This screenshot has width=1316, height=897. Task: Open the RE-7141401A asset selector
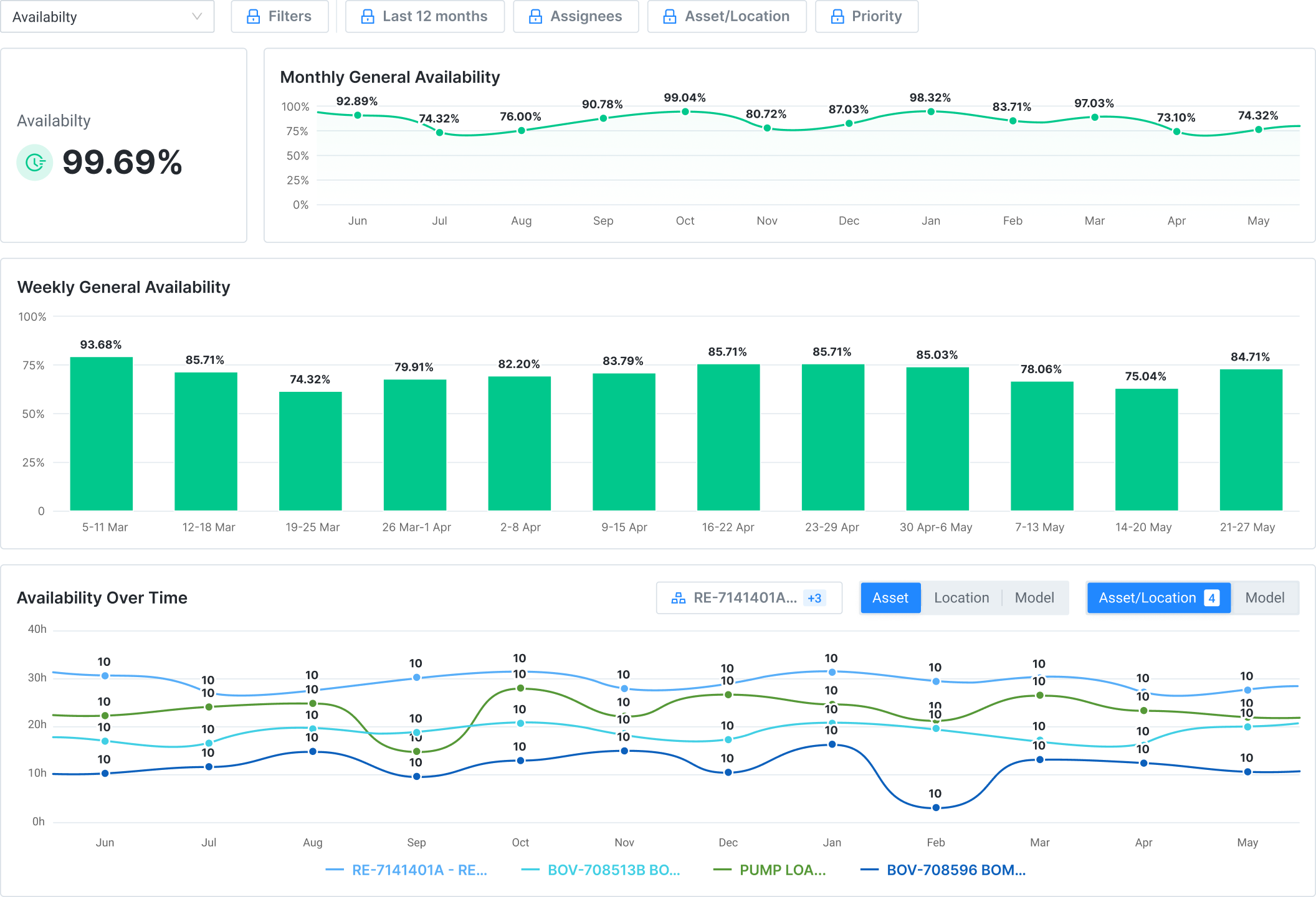coord(745,598)
